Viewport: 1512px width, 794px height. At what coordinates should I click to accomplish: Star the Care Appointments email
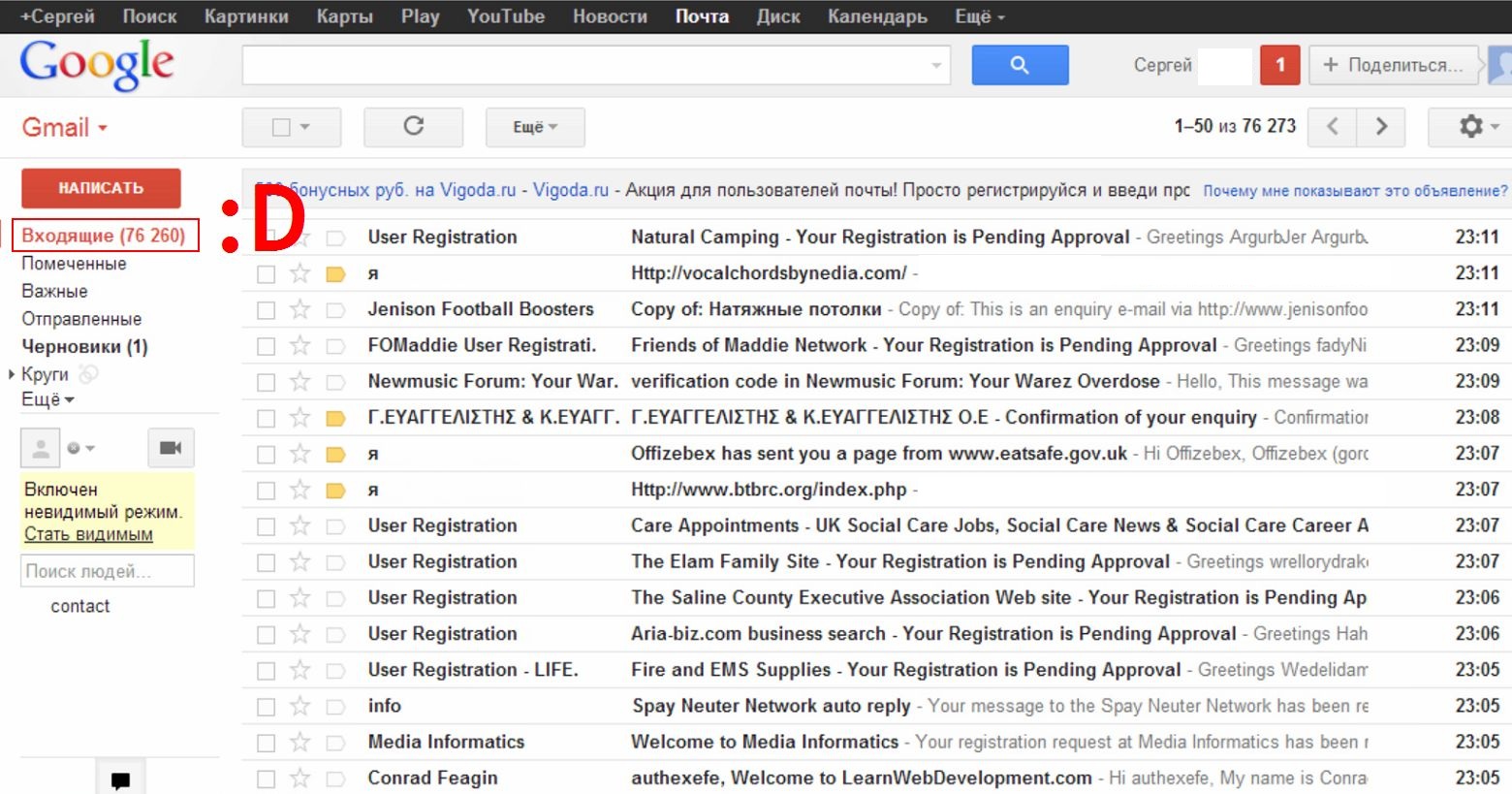(x=300, y=525)
